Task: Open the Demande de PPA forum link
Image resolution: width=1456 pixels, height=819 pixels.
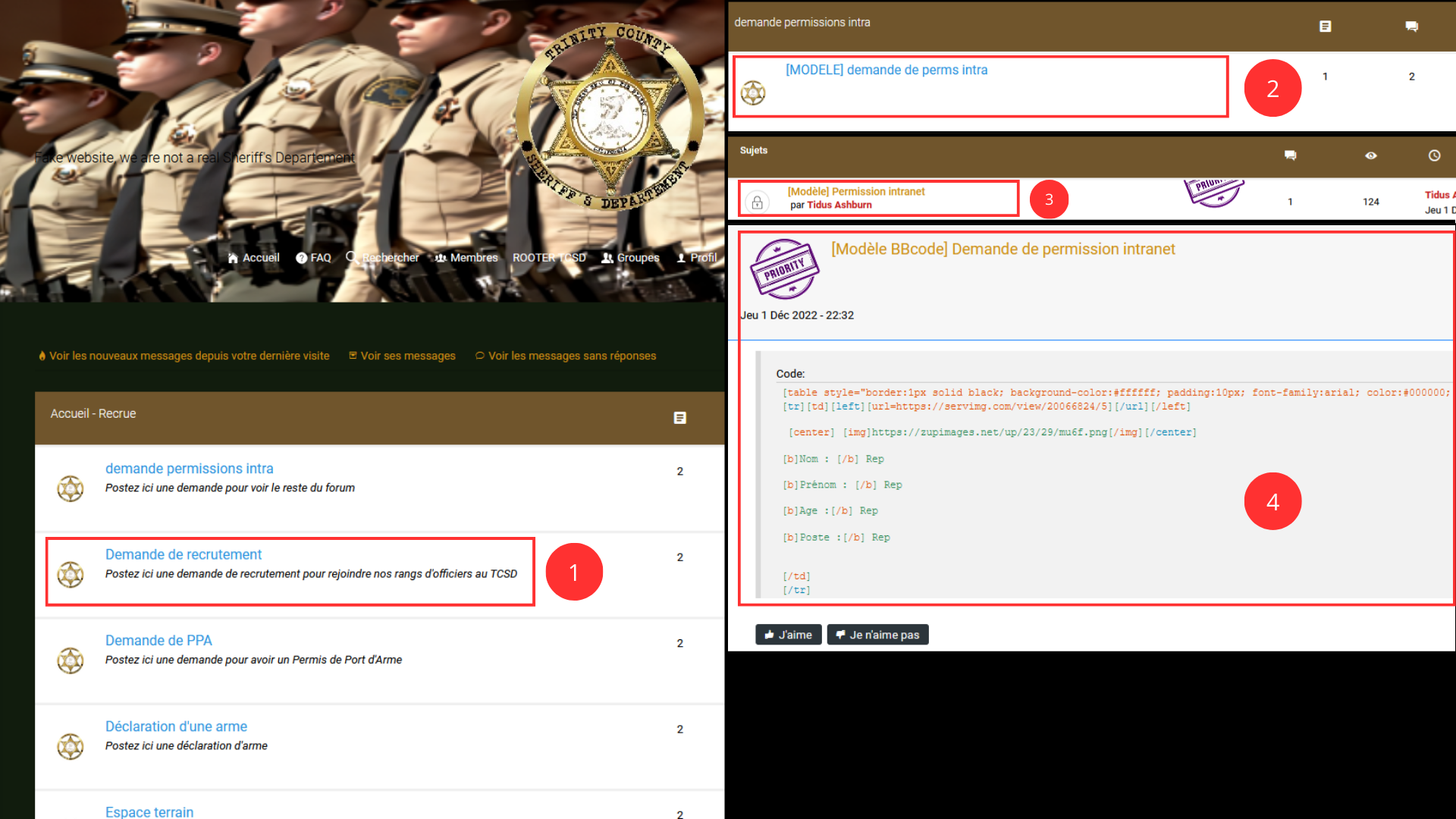Action: [158, 640]
